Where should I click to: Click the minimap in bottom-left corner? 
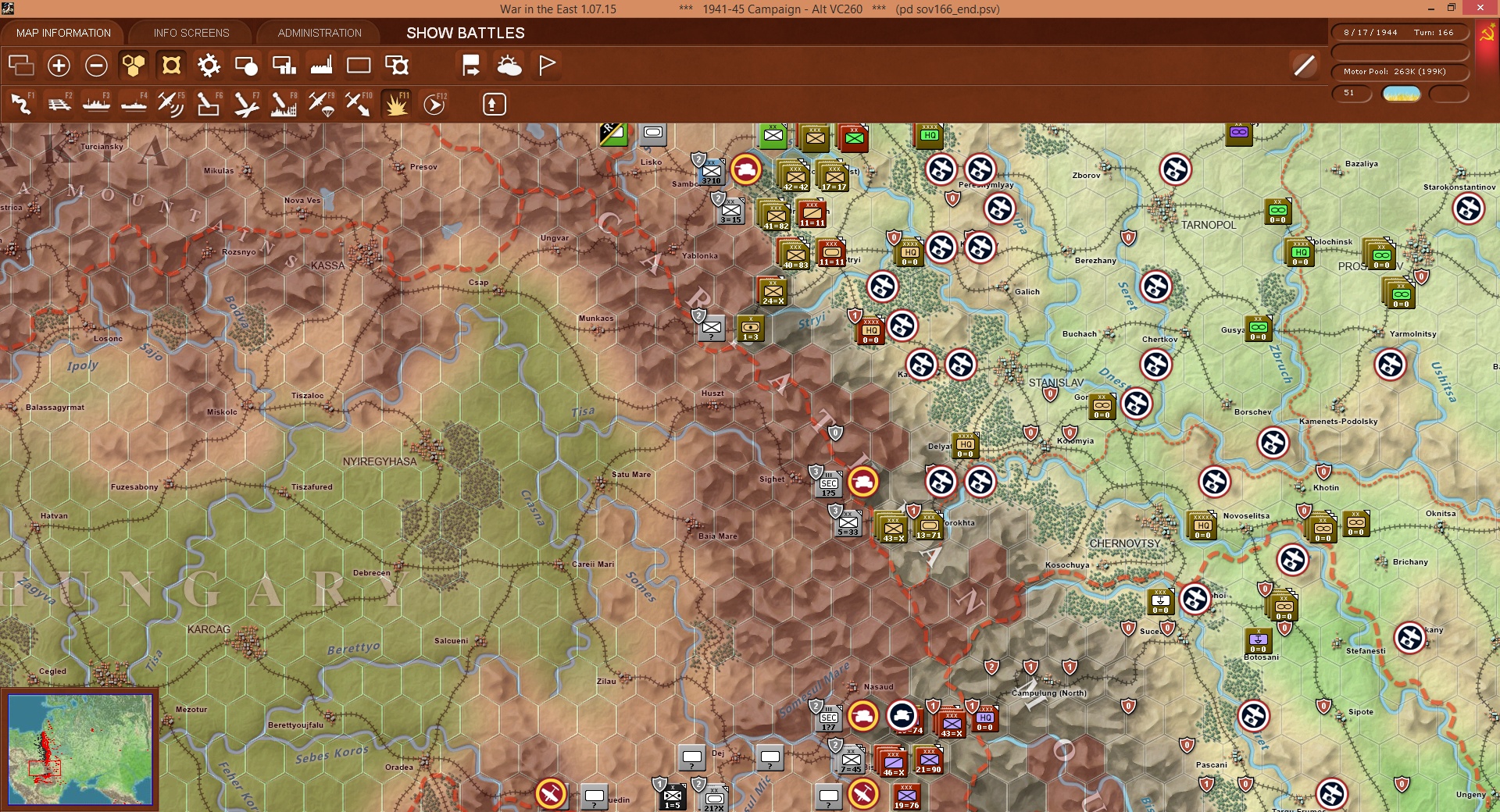80,749
